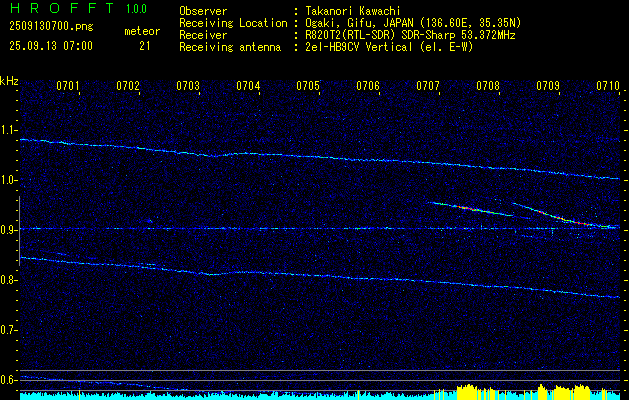Select the 0.9 kHz axis label
Screen dimensions: 629x400
click(x=10, y=230)
